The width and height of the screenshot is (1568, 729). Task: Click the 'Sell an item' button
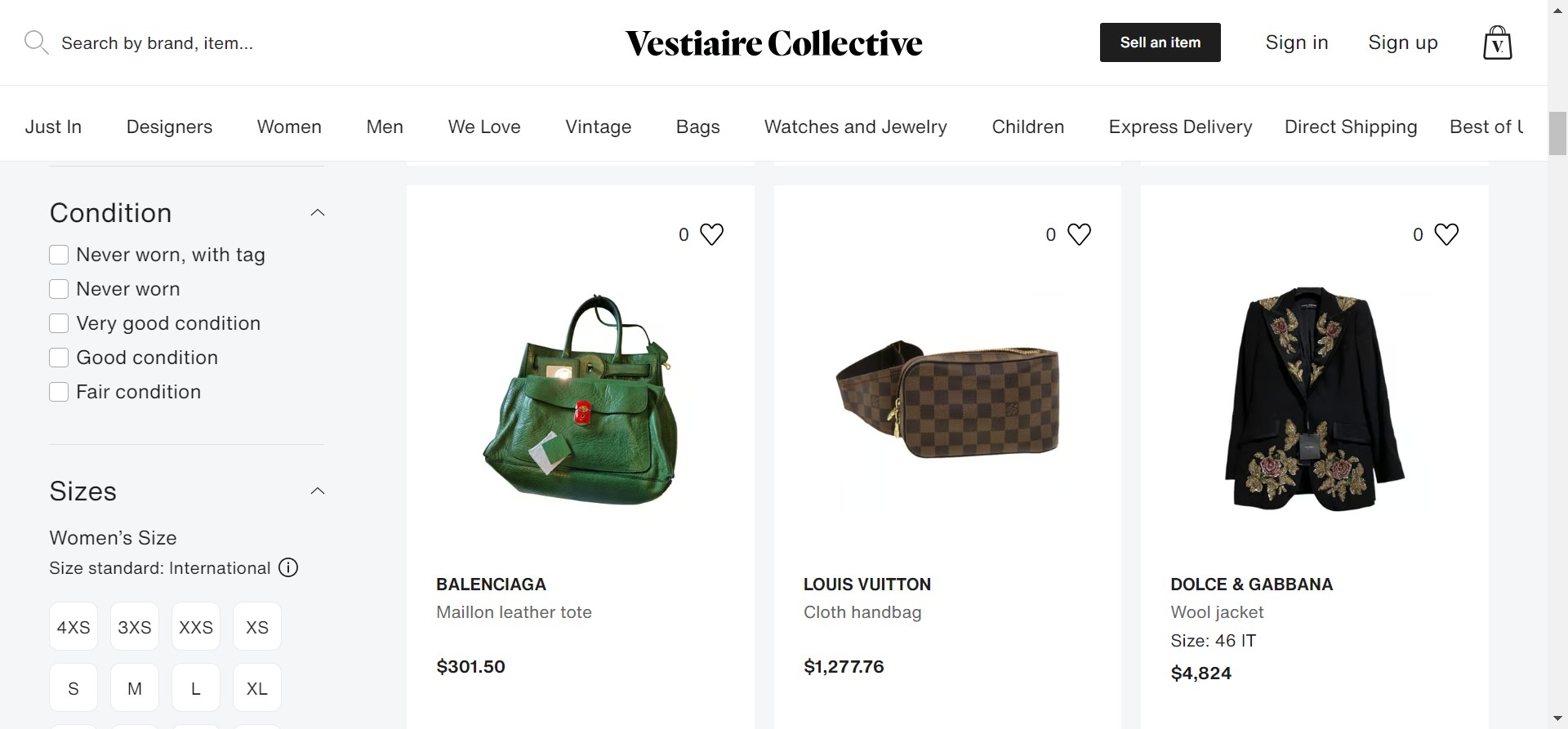click(1160, 42)
